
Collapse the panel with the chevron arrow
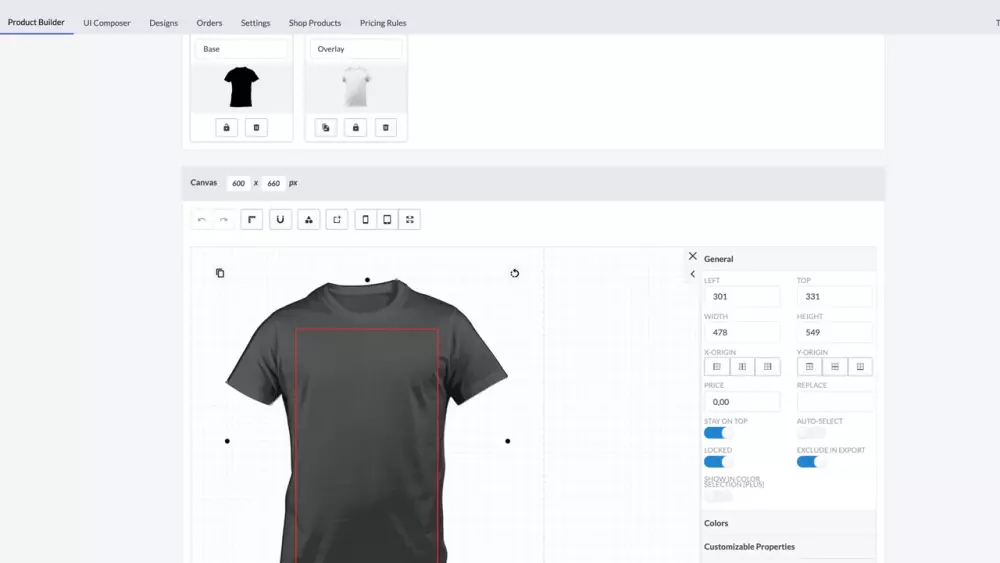pyautogui.click(x=693, y=274)
